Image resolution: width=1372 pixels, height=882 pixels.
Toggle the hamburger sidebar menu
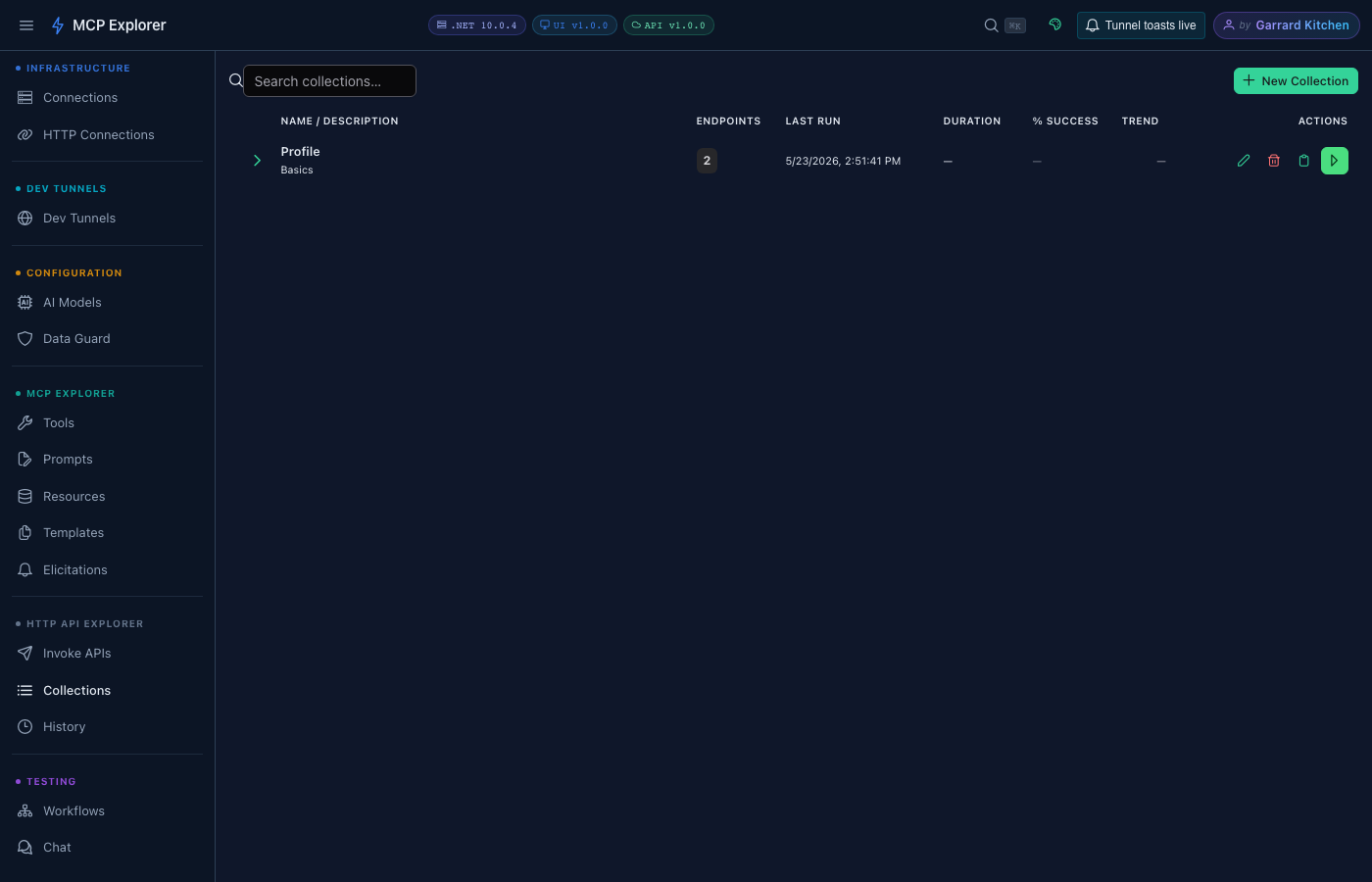(x=26, y=25)
